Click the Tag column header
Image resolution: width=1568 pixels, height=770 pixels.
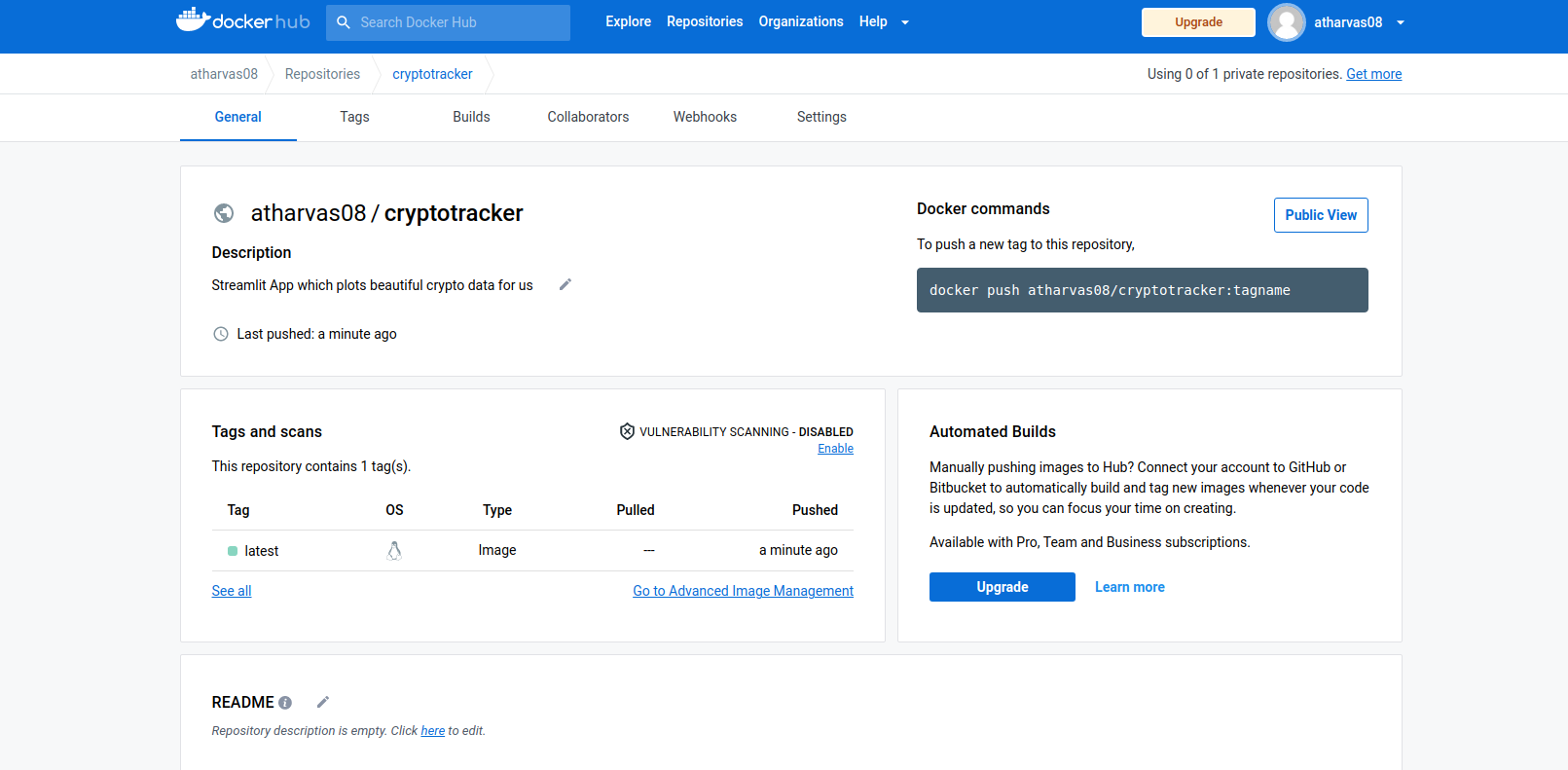238,510
